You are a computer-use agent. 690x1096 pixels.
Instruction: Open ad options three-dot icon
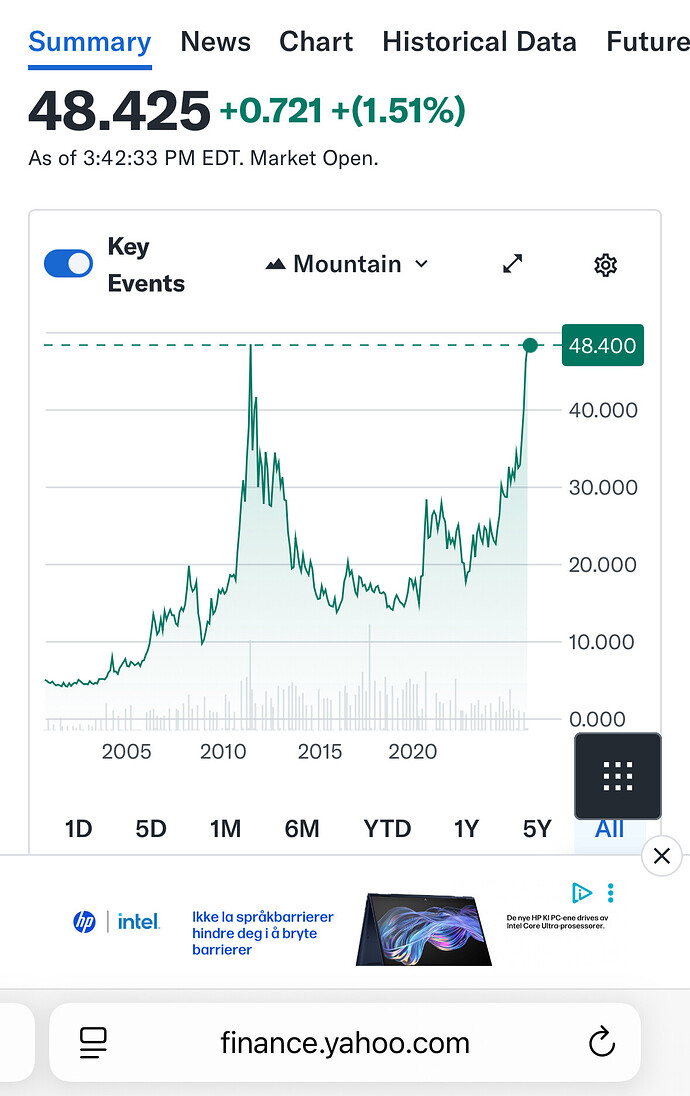(x=611, y=892)
